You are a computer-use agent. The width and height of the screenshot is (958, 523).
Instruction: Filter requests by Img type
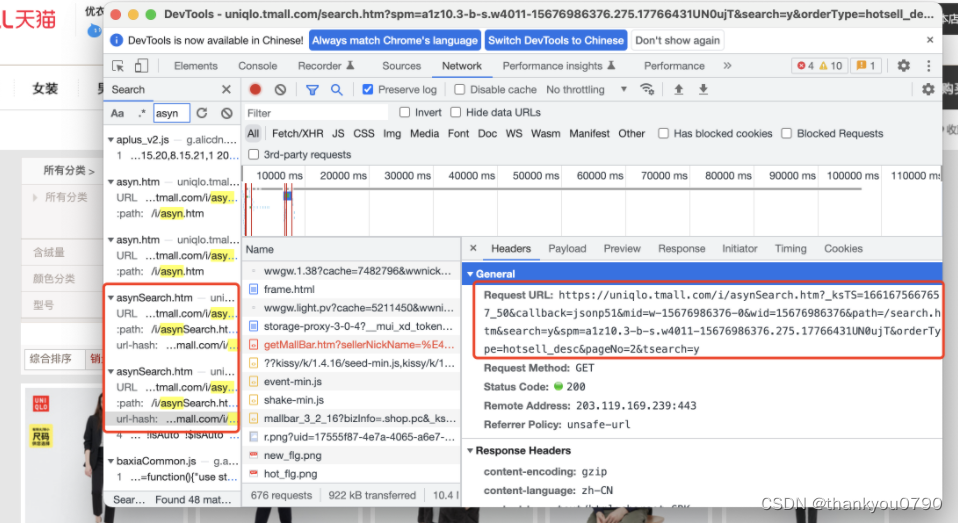(392, 133)
